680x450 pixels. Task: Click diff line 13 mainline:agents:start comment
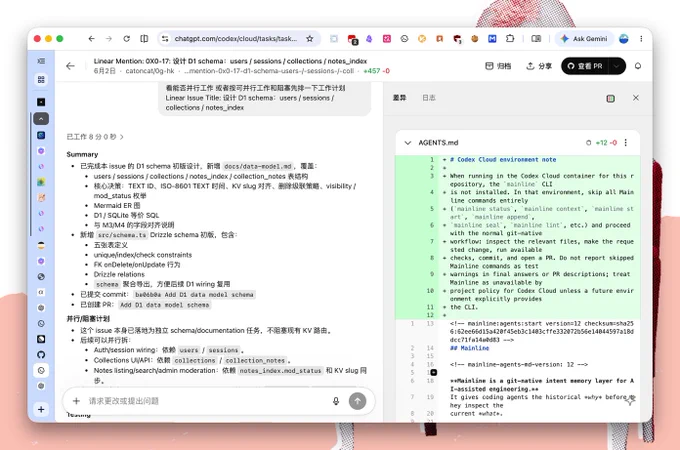[542, 332]
